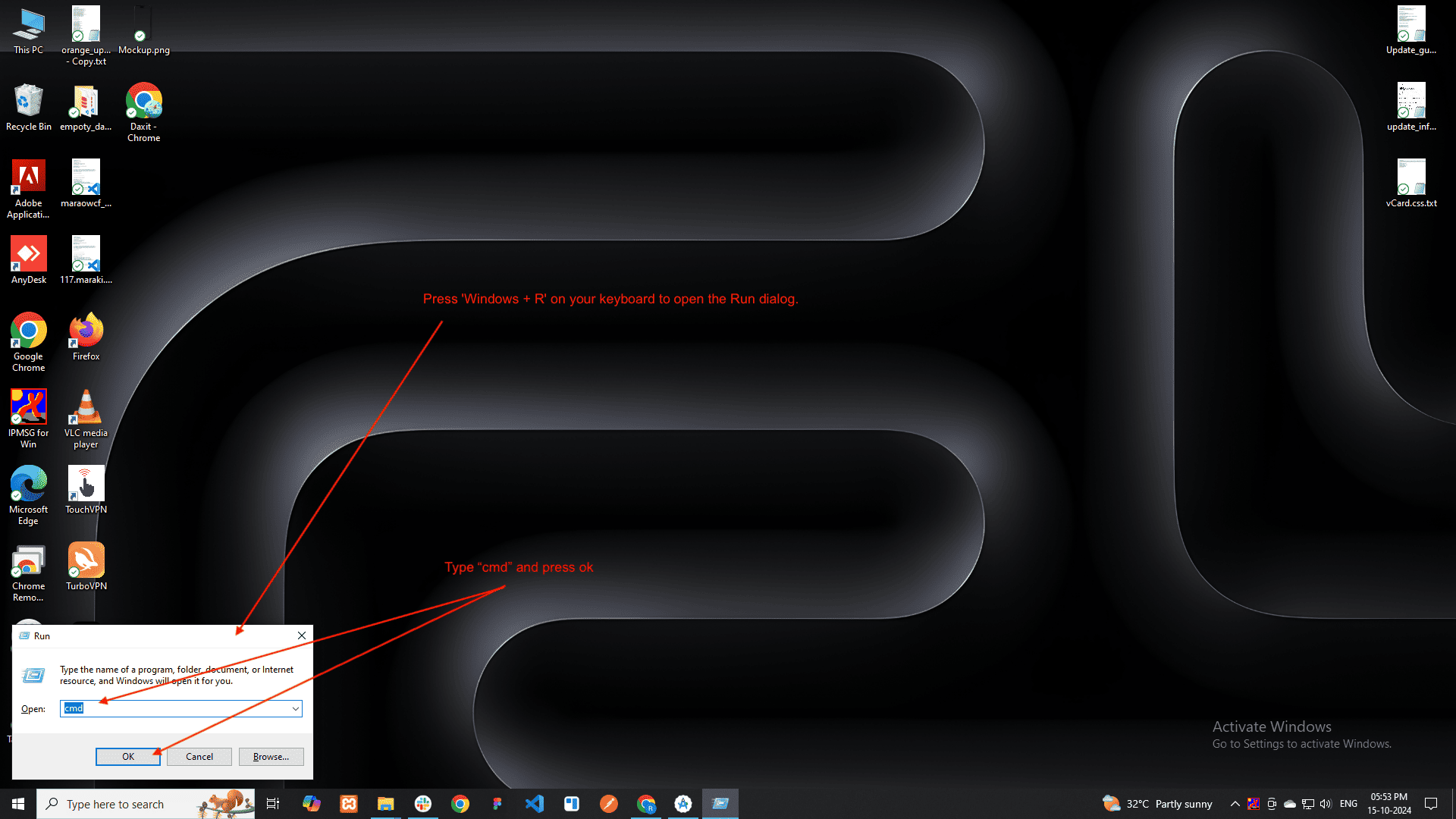Click Browse in the Run dialog

[271, 756]
